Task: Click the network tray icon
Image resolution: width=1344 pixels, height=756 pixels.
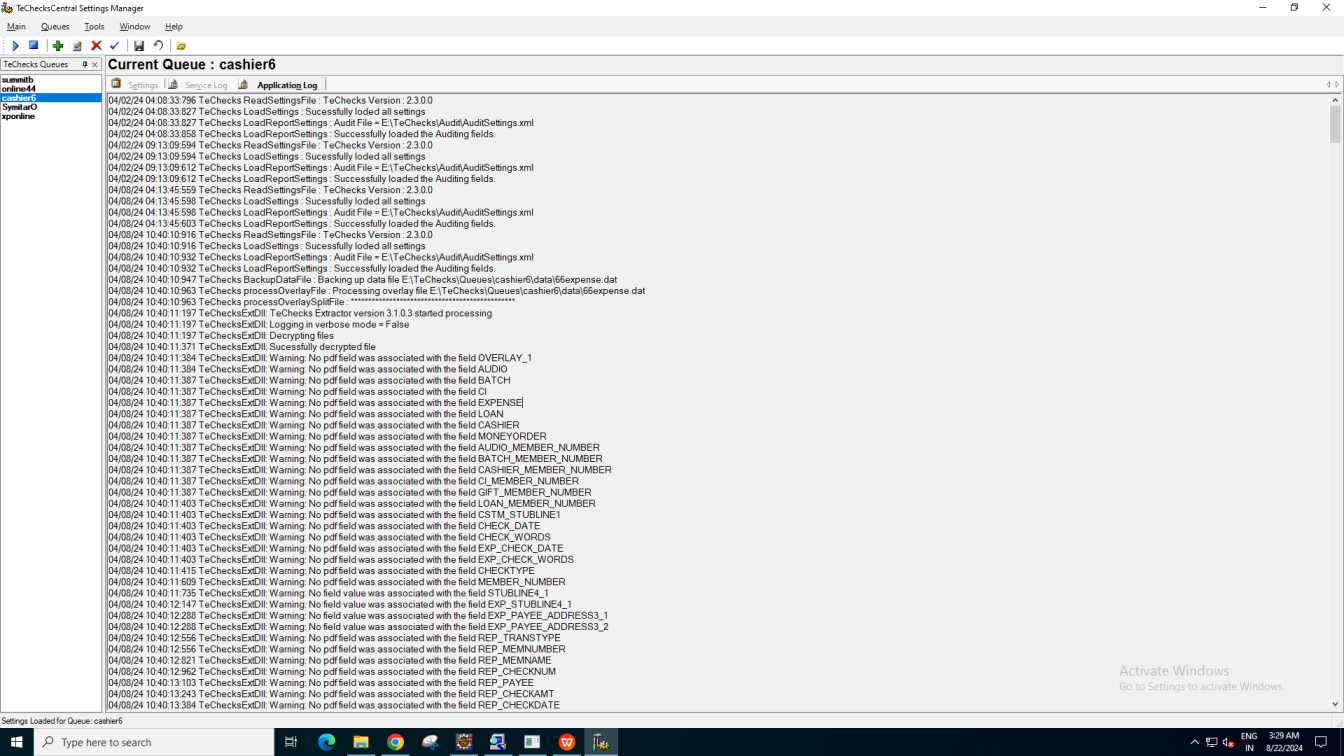Action: (x=1211, y=742)
